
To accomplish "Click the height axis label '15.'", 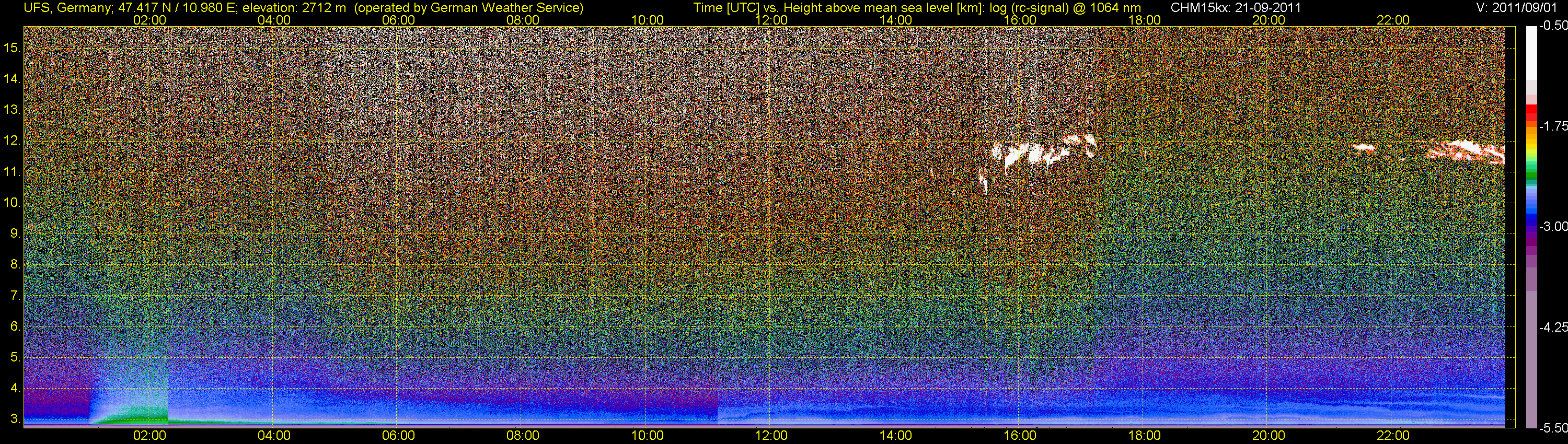I will (12, 48).
